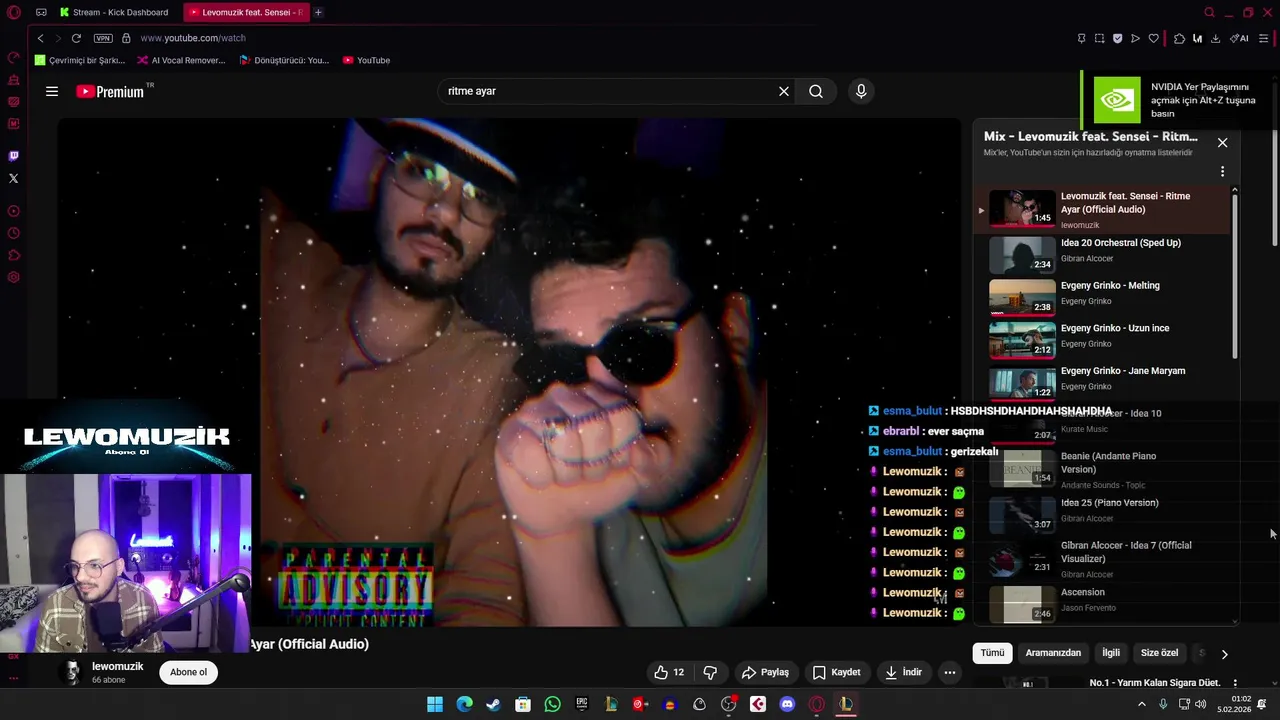Viewport: 1280px width, 720px height.
Task: Open Opera snapshot capture tool
Action: (x=1099, y=38)
